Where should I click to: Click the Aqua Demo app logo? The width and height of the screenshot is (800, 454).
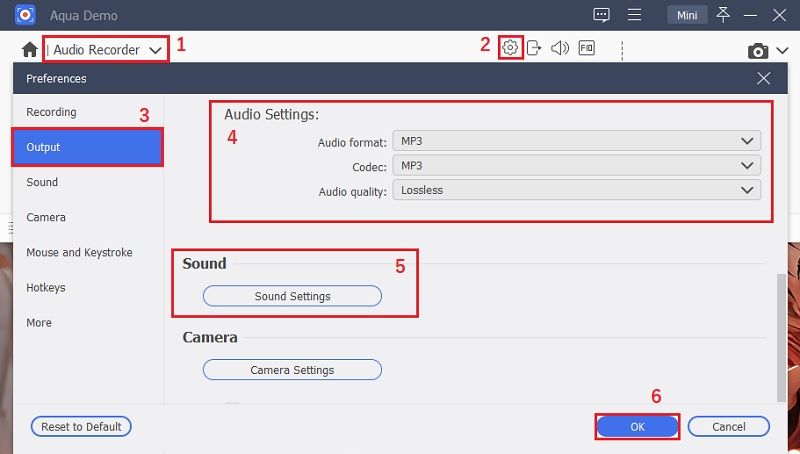(25, 15)
